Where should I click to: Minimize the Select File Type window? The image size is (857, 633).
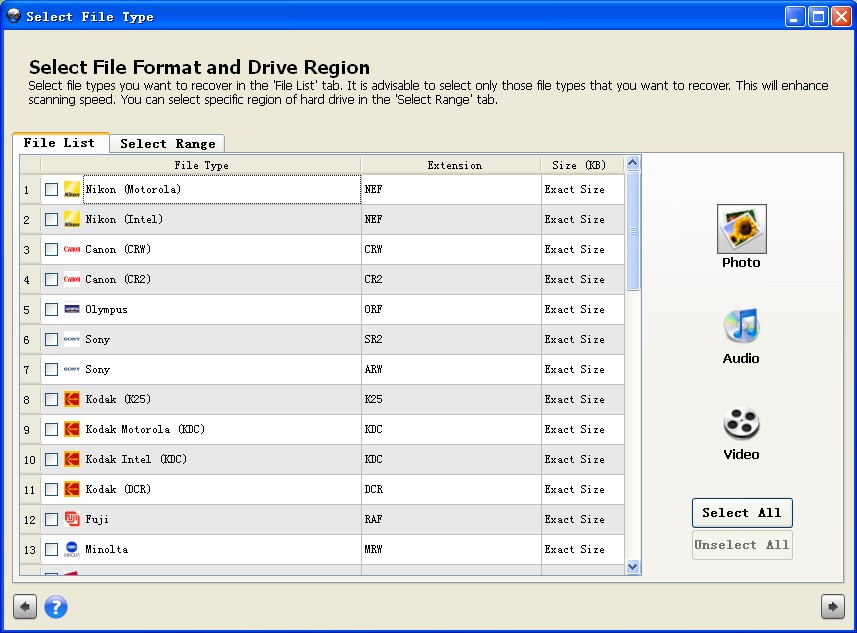coord(795,17)
